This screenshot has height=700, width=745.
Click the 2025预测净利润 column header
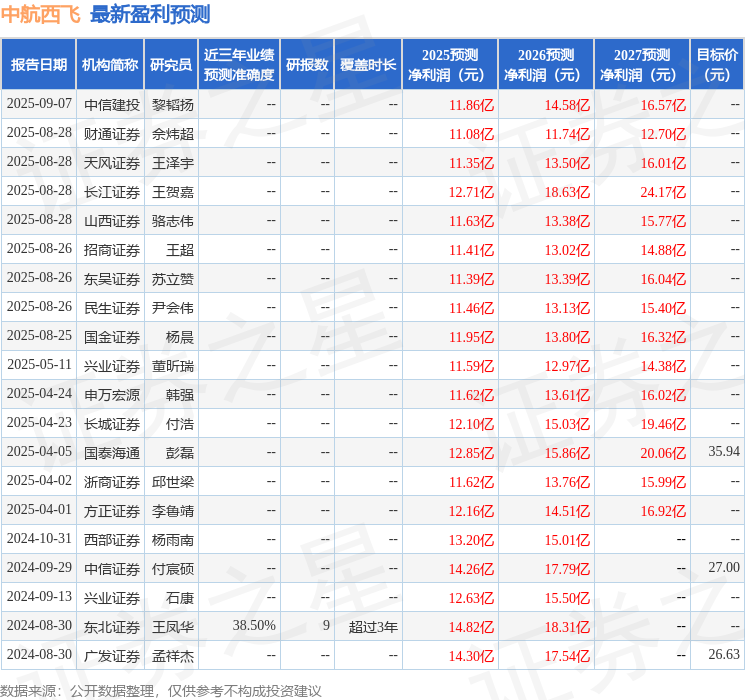[x=450, y=65]
